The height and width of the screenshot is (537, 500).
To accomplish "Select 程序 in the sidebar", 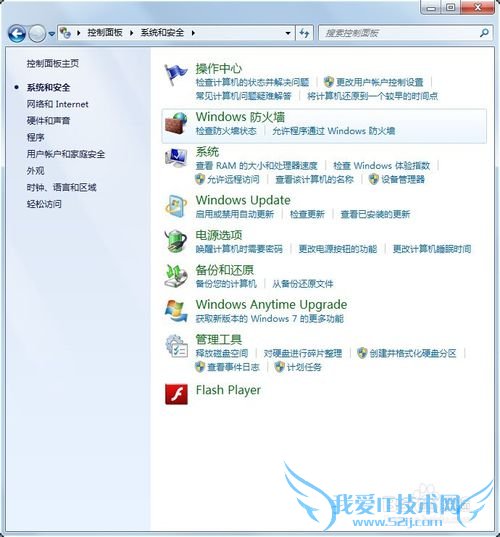I will pyautogui.click(x=36, y=137).
